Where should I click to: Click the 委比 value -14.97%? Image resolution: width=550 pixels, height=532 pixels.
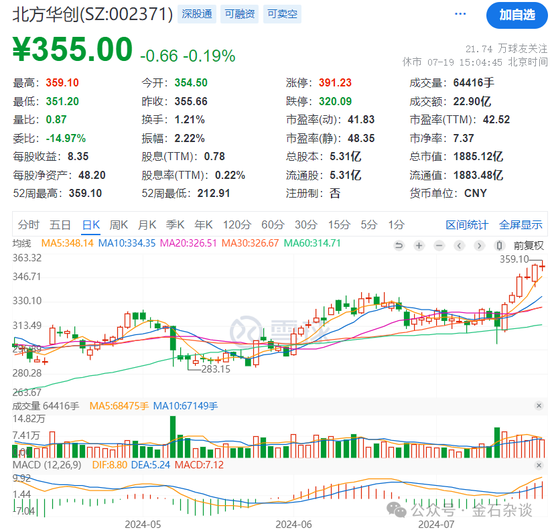click(66, 138)
